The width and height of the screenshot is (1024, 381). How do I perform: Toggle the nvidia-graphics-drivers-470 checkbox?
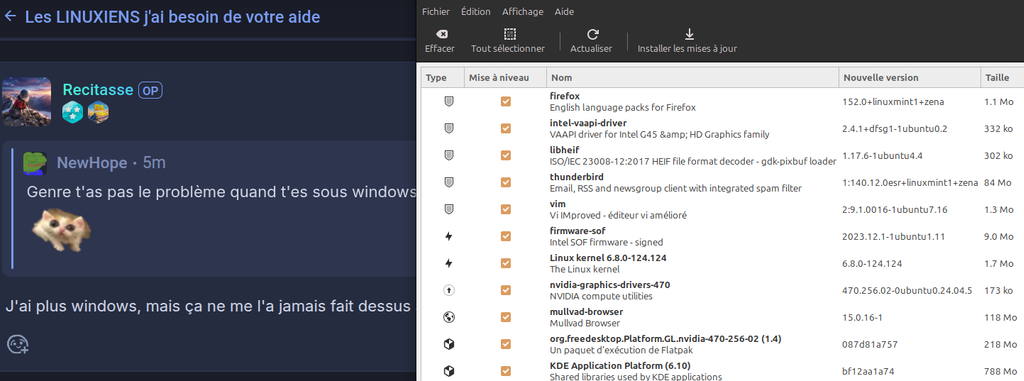pos(505,290)
